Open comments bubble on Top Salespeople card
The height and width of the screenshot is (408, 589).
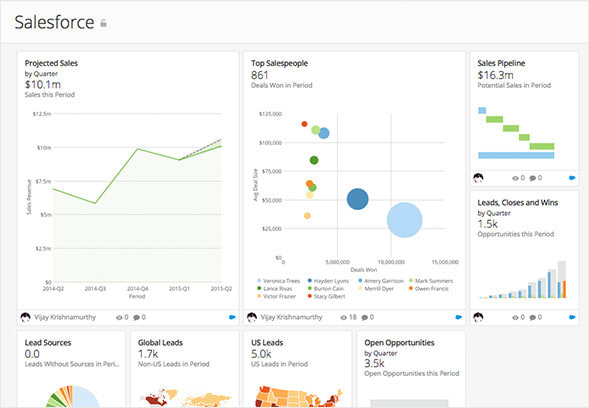point(365,318)
